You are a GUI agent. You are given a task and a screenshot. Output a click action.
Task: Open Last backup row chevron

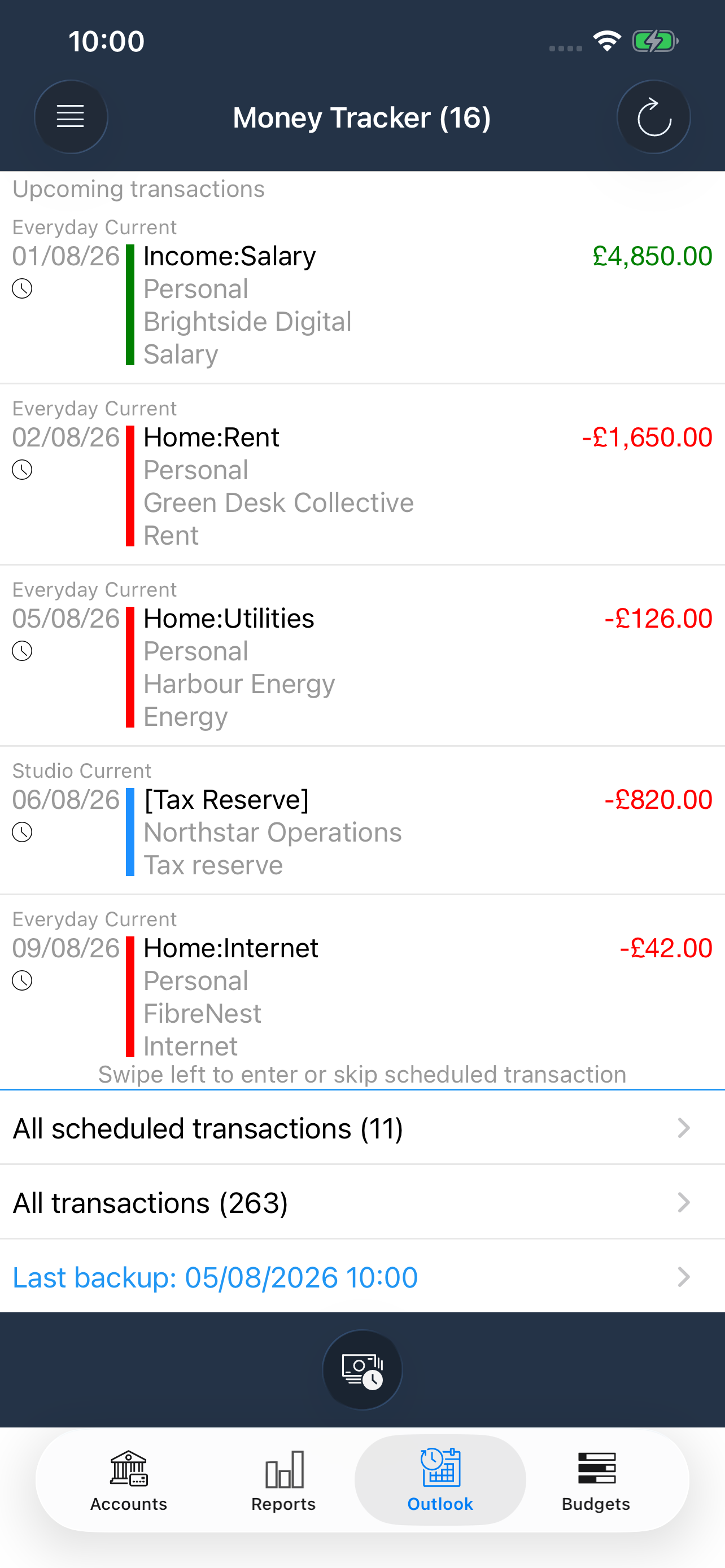pyautogui.click(x=684, y=1276)
